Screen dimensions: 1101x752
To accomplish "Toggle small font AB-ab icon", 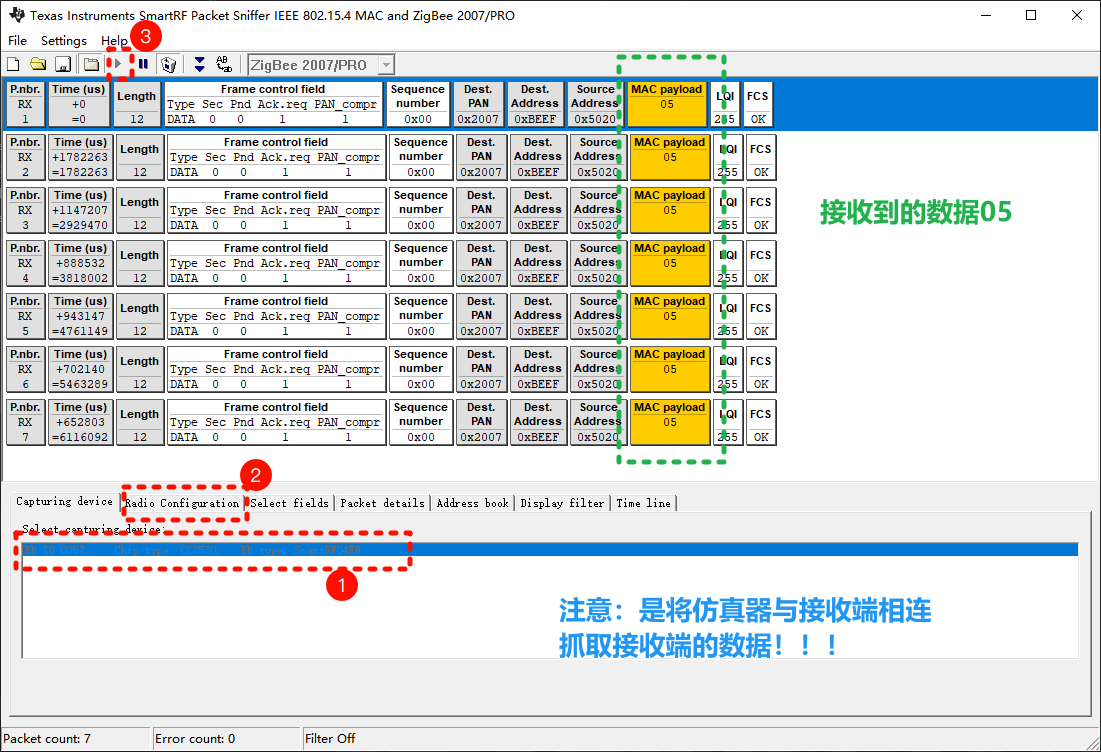I will pos(224,65).
